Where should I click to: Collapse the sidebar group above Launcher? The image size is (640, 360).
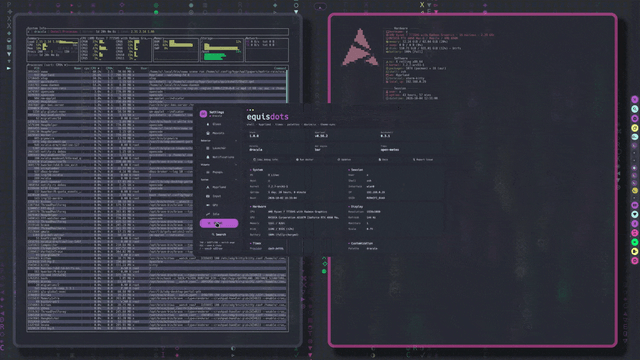point(236,141)
